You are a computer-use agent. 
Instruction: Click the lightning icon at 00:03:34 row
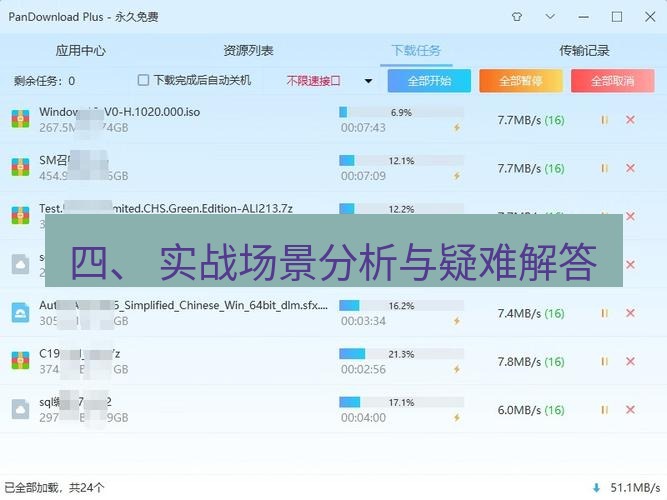coord(457,320)
